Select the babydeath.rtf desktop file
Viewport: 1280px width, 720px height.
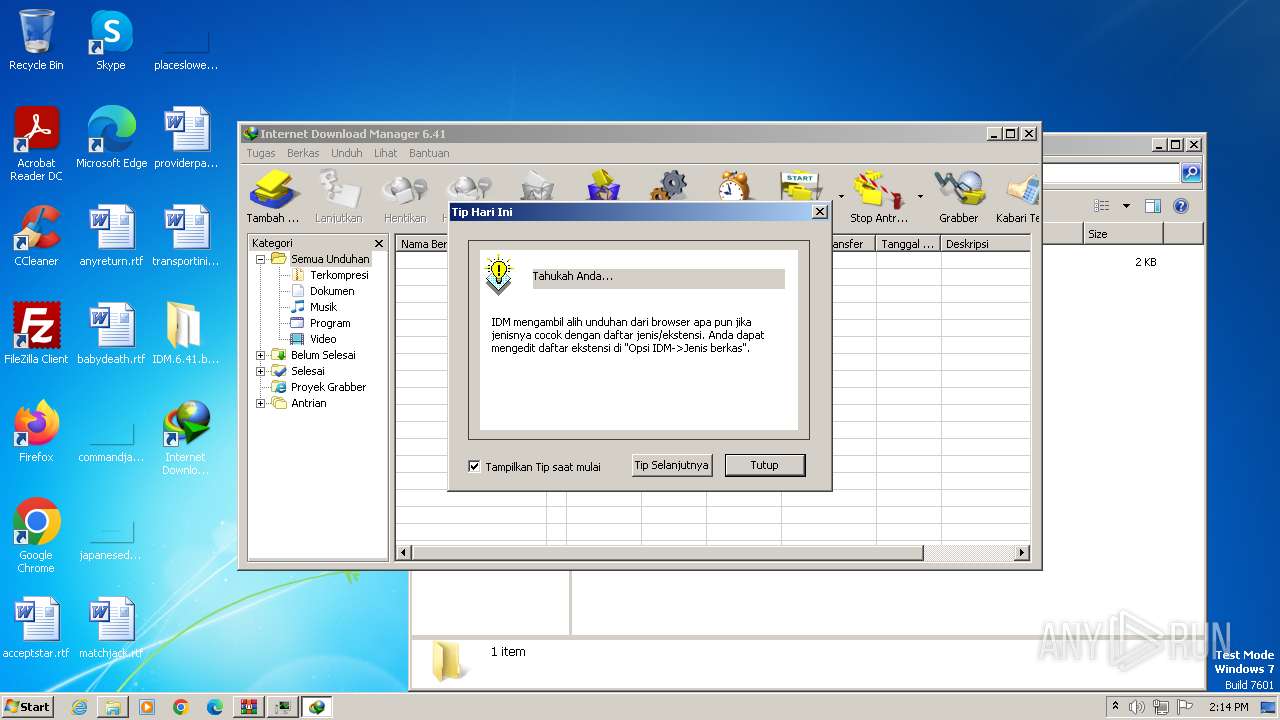(111, 334)
